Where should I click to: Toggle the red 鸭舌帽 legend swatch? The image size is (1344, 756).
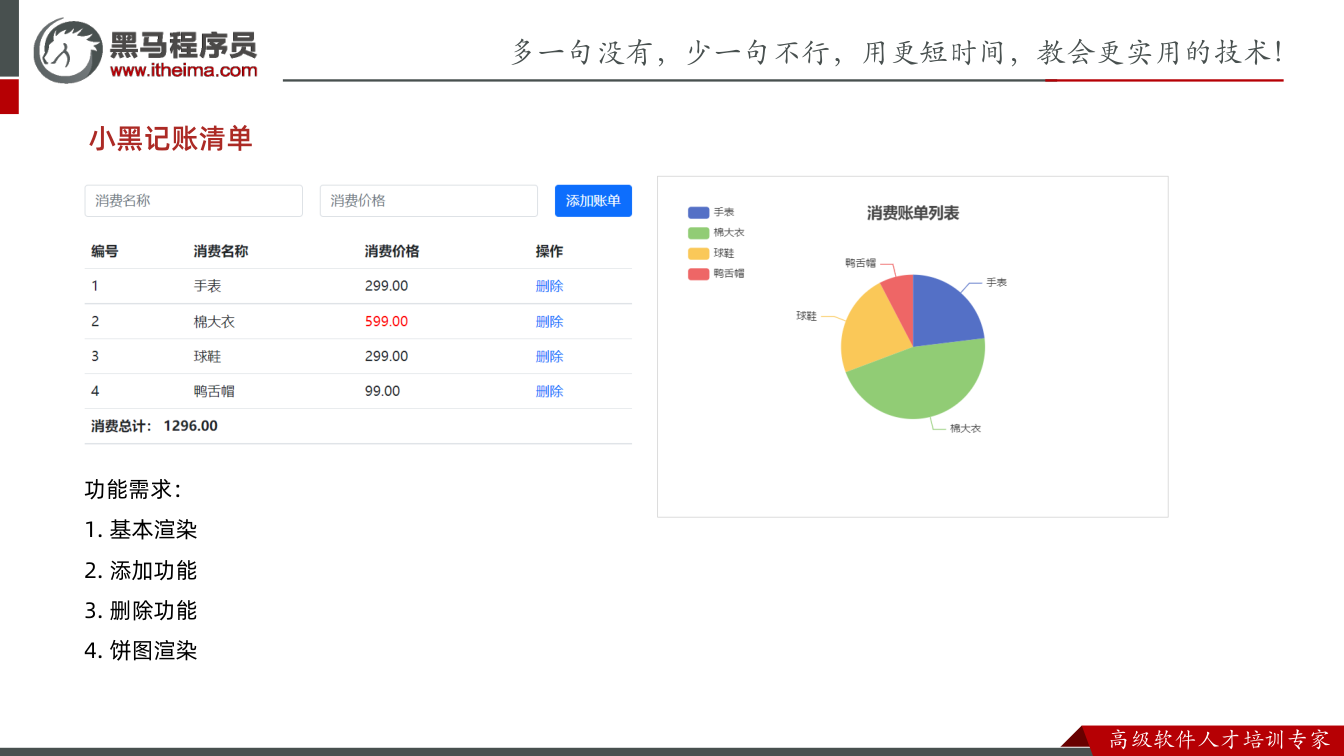click(698, 274)
